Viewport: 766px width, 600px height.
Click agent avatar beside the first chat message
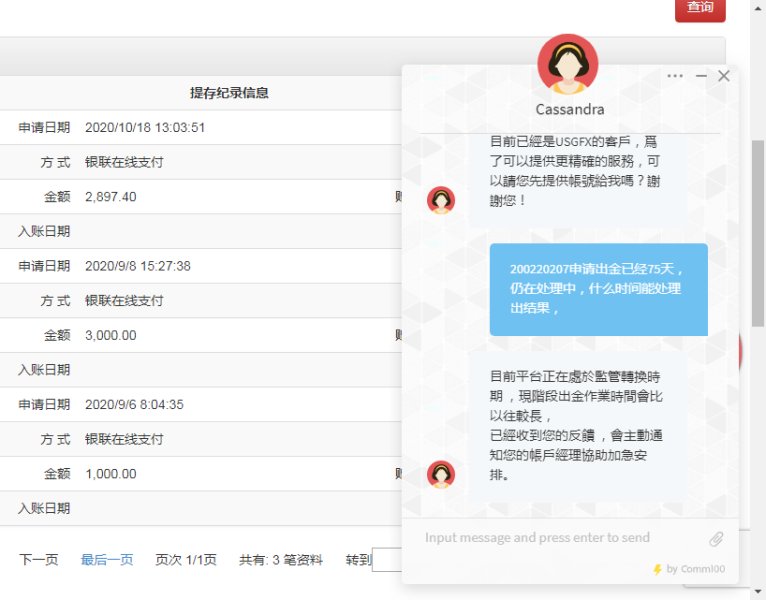click(440, 200)
